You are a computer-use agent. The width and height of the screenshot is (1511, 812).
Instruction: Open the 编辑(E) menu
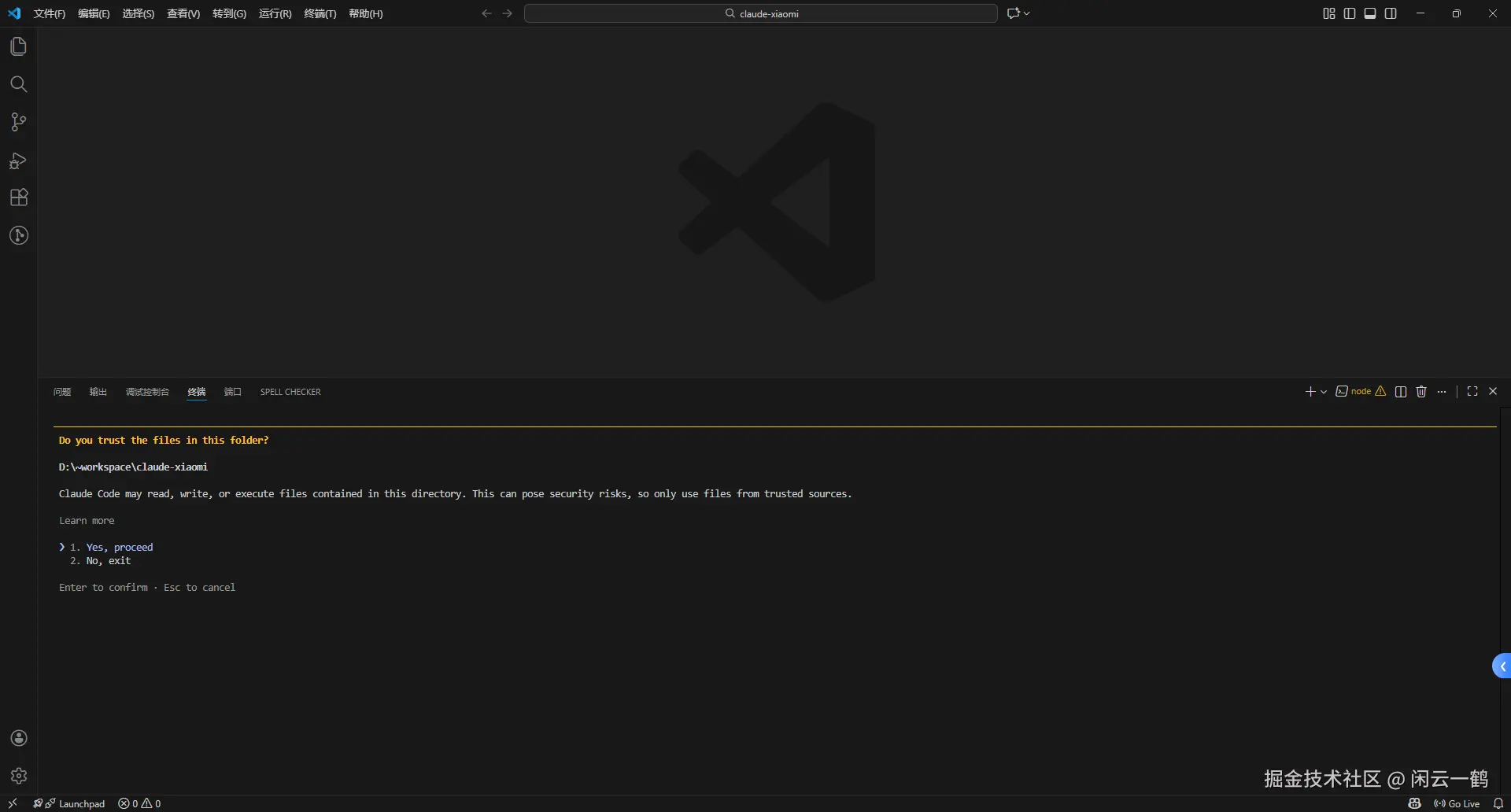[x=94, y=13]
